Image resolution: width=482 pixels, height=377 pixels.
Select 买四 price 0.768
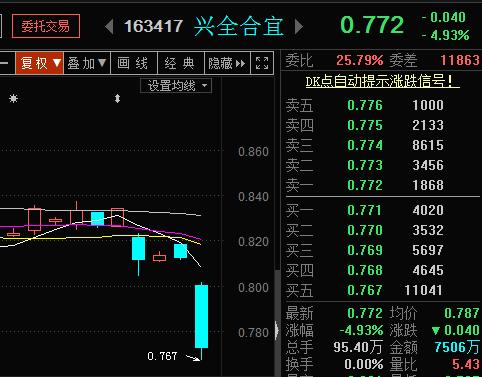click(x=365, y=270)
